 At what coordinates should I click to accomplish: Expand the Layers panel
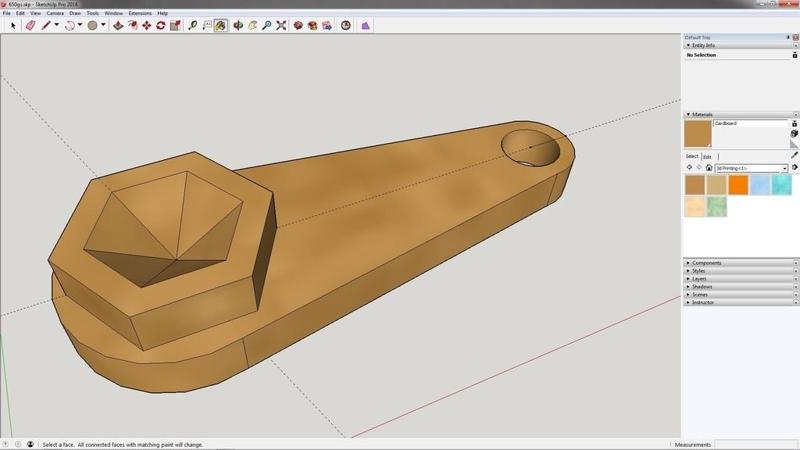pos(700,279)
